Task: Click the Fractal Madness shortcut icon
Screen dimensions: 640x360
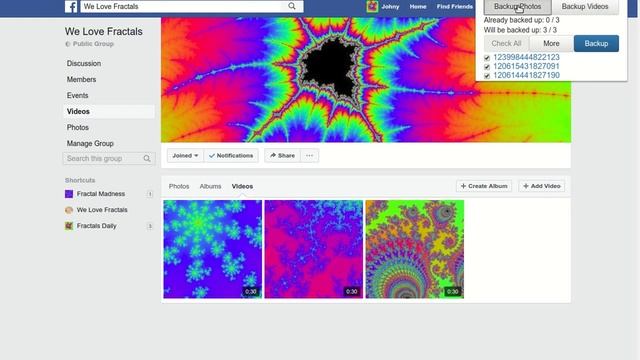Action: click(69, 194)
